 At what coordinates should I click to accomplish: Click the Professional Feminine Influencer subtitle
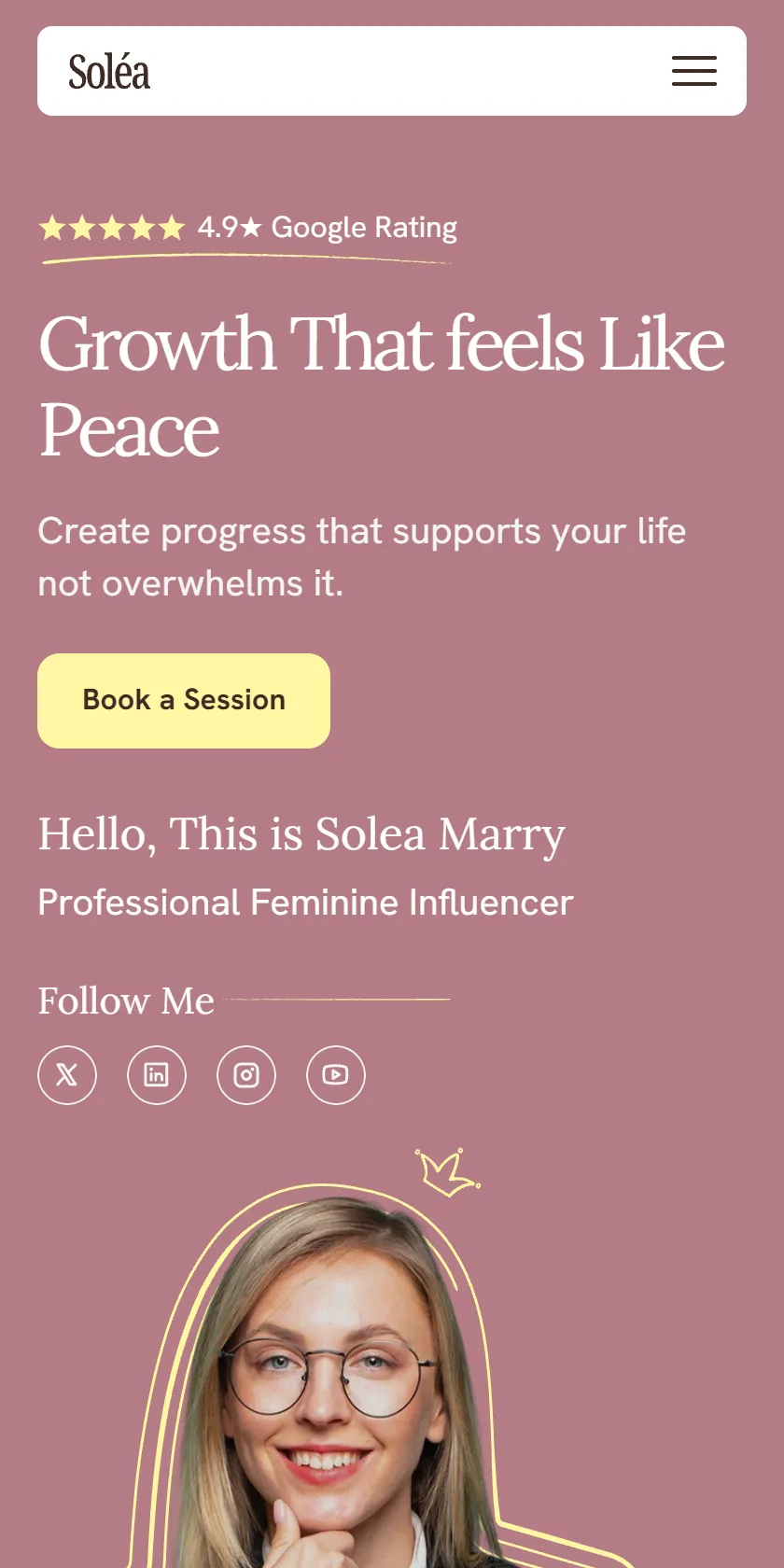pos(305,903)
